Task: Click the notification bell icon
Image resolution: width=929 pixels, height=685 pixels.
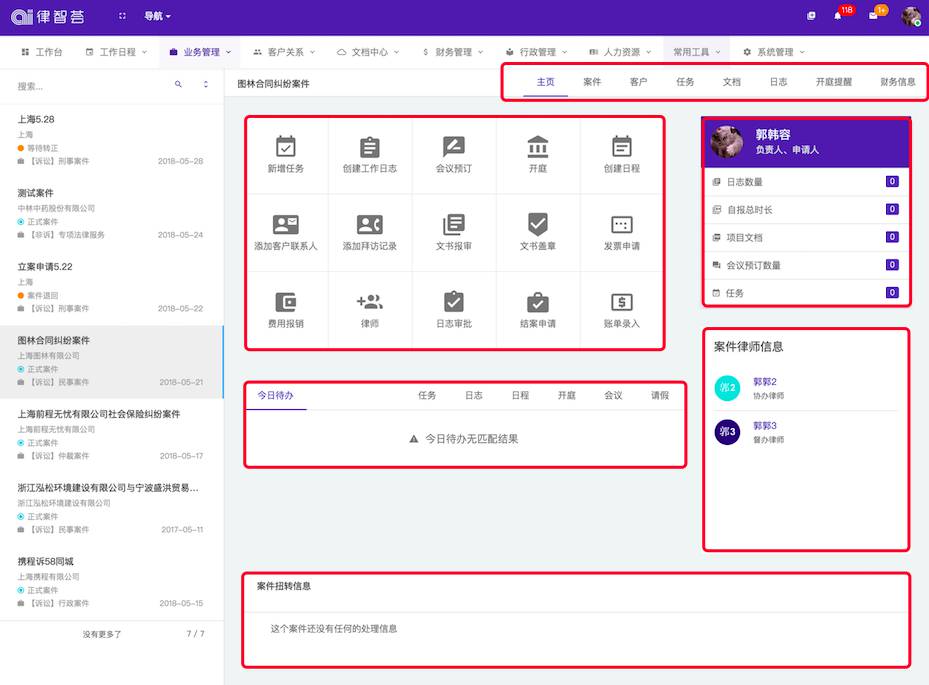Action: pos(838,16)
